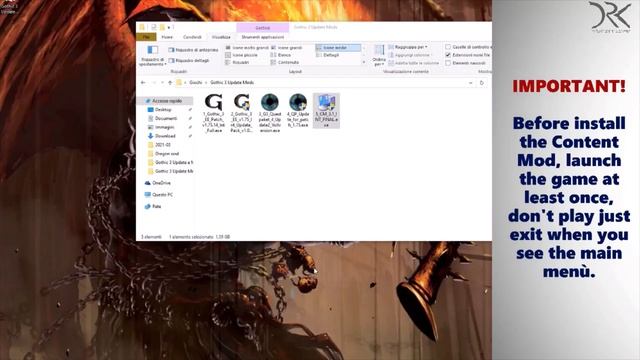Expand the address bar history dropdown

click(x=471, y=83)
